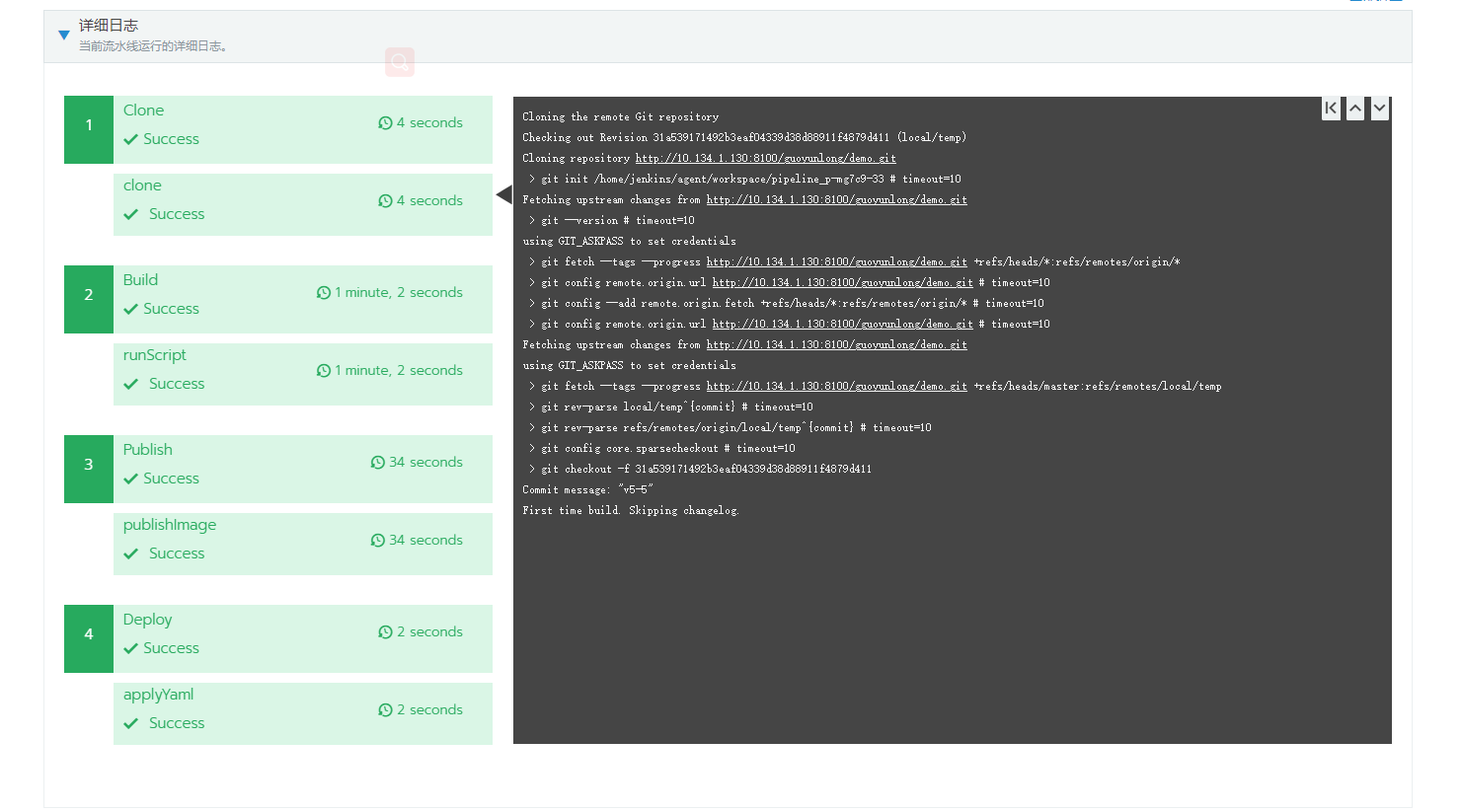This screenshot has height=812, width=1461.
Task: Click the clock icon in the lowercase clone step row
Action: click(385, 201)
